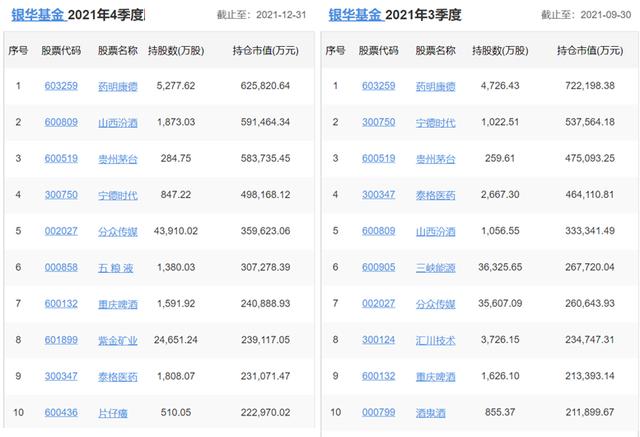This screenshot has height=437, width=640.
Task: Click 持股数(万股) header in 3季度 table
Action: tap(500, 51)
